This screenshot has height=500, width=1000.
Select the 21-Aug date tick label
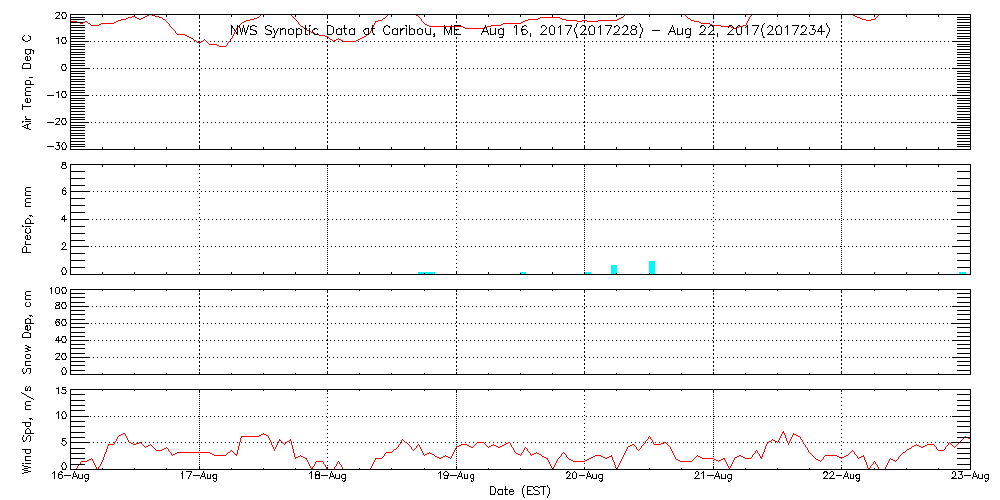pyautogui.click(x=713, y=478)
